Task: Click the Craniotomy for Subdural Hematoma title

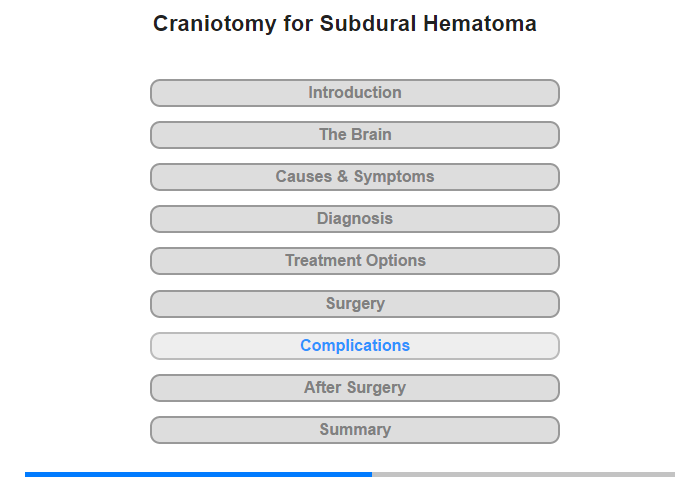Action: tap(345, 24)
